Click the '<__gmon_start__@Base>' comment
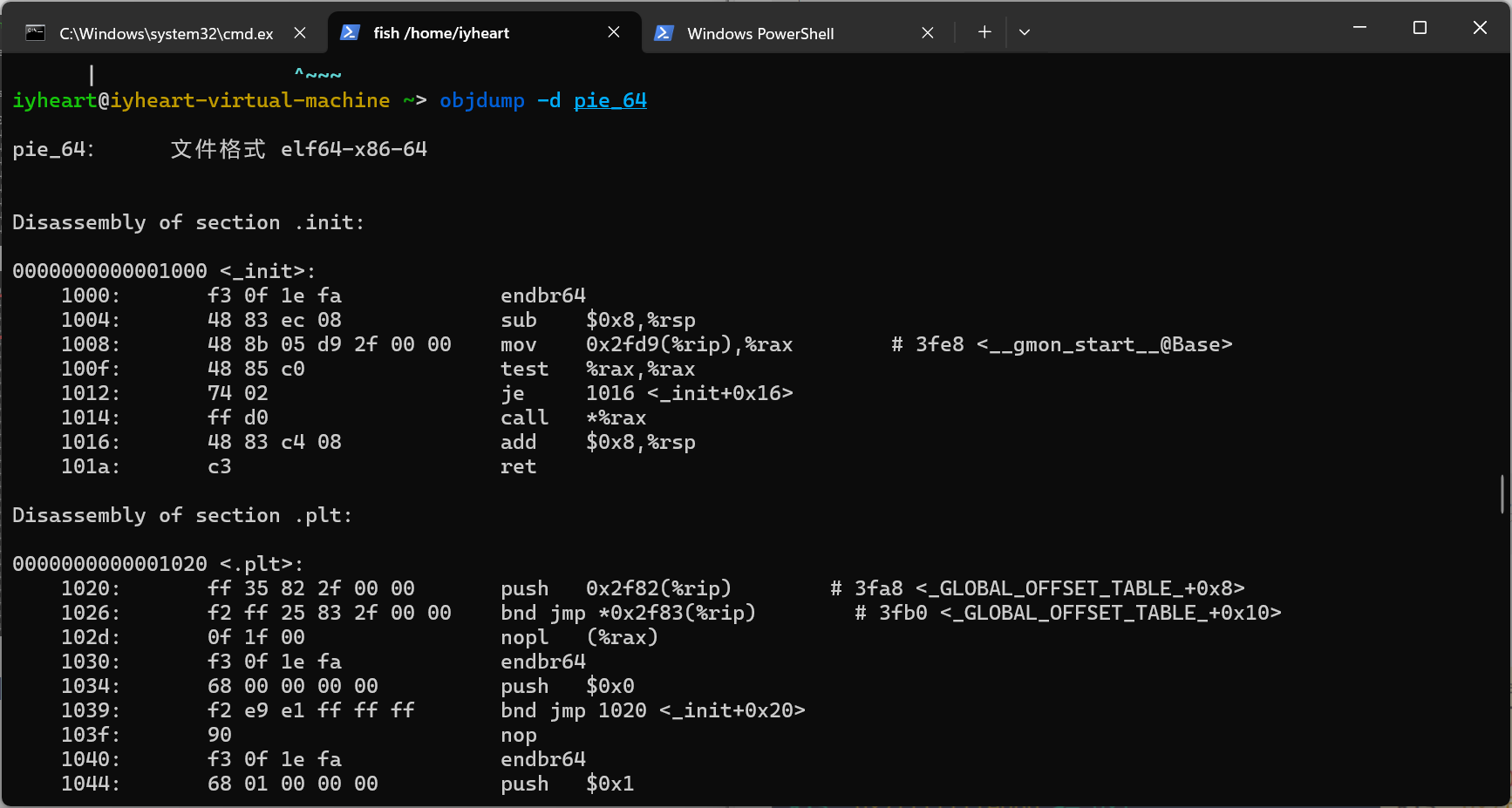1512x808 pixels. click(x=1105, y=344)
